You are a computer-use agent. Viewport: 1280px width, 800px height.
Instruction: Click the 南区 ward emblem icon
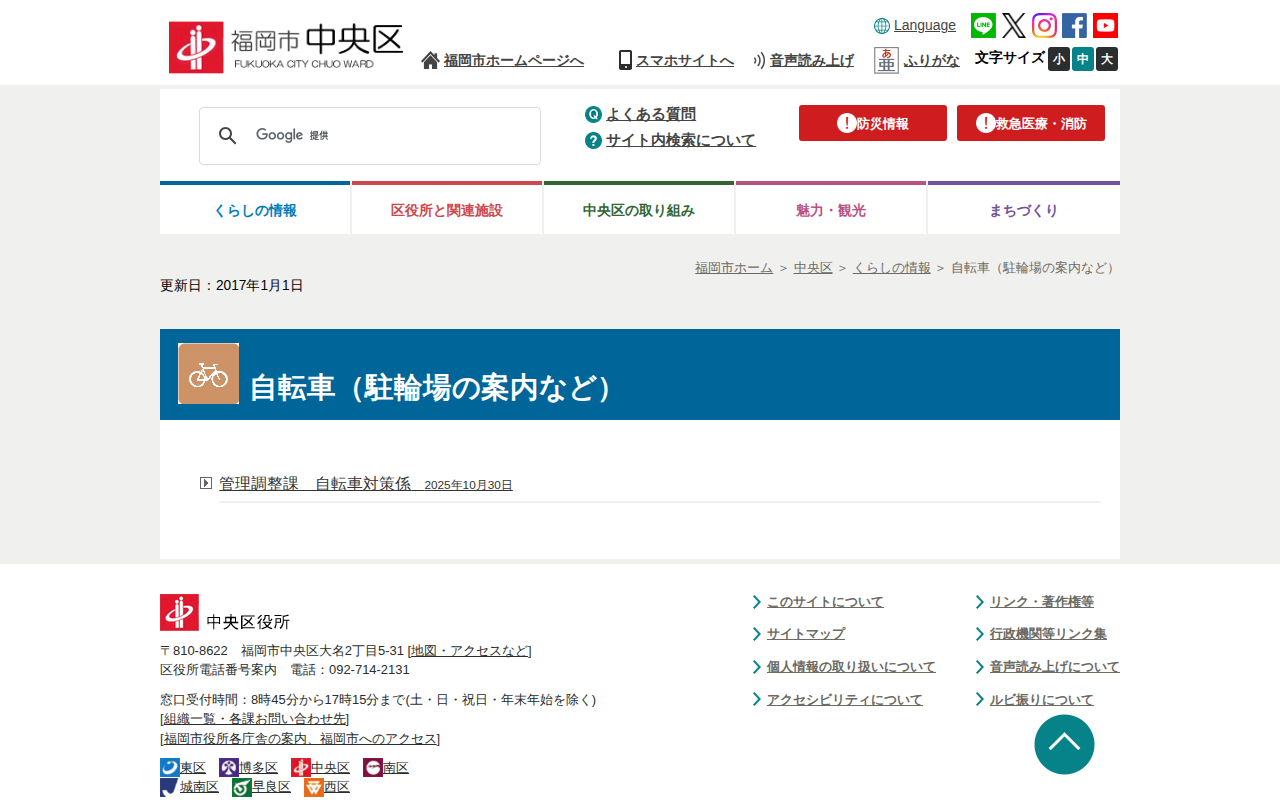[x=372, y=768]
